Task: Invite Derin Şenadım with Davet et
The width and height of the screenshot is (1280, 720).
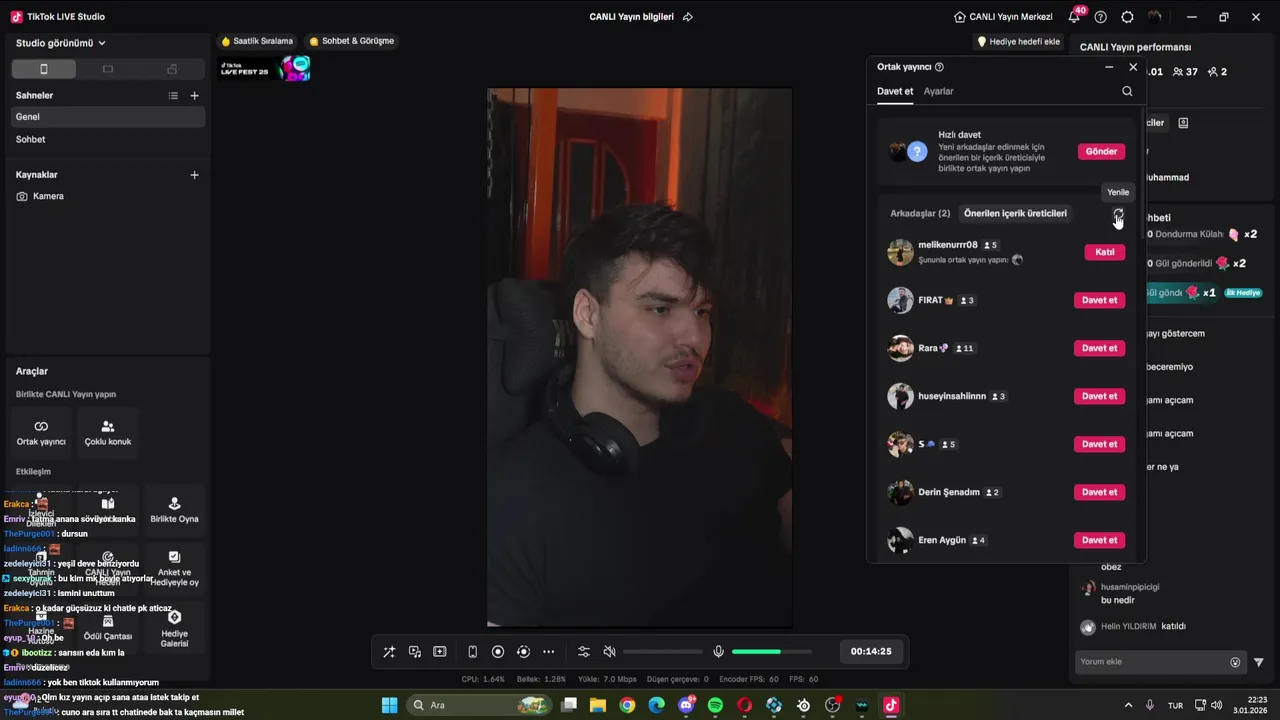Action: coord(1099,492)
